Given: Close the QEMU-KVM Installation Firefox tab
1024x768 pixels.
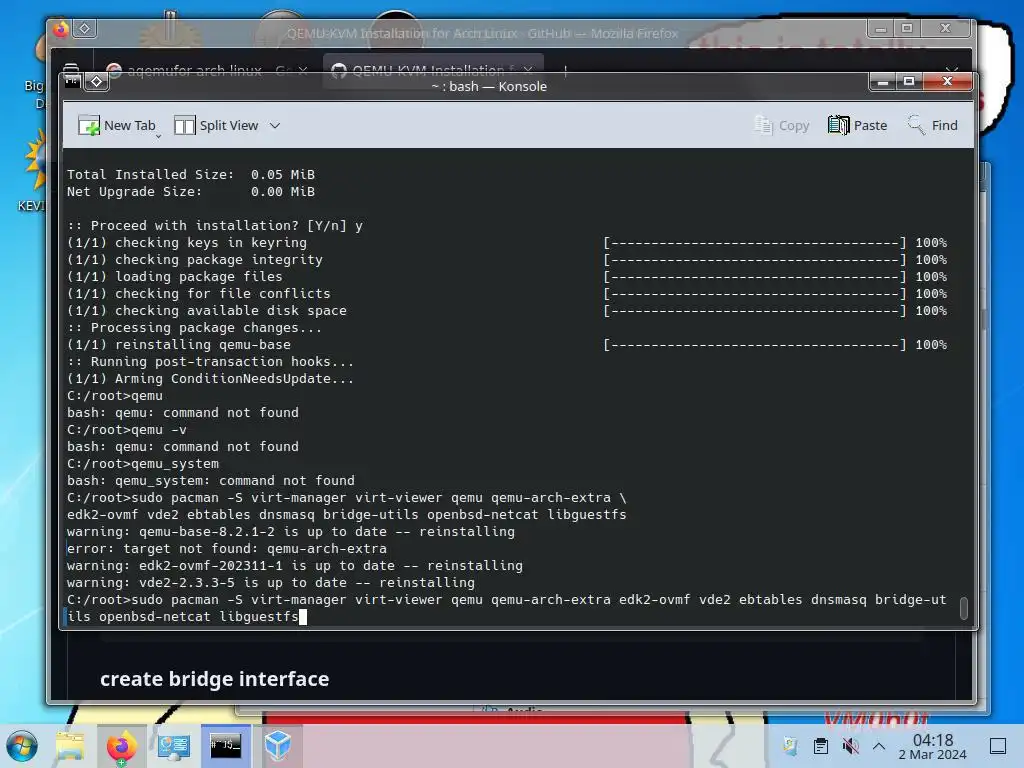Looking at the screenshot, I should pyautogui.click(x=528, y=69).
